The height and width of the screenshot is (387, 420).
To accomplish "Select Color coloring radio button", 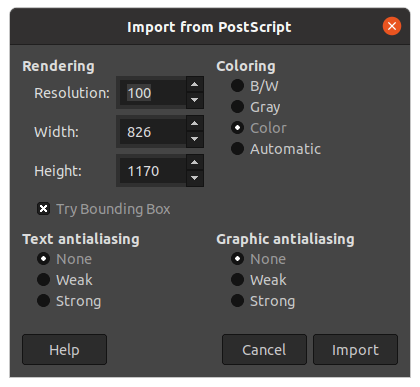I will (237, 128).
